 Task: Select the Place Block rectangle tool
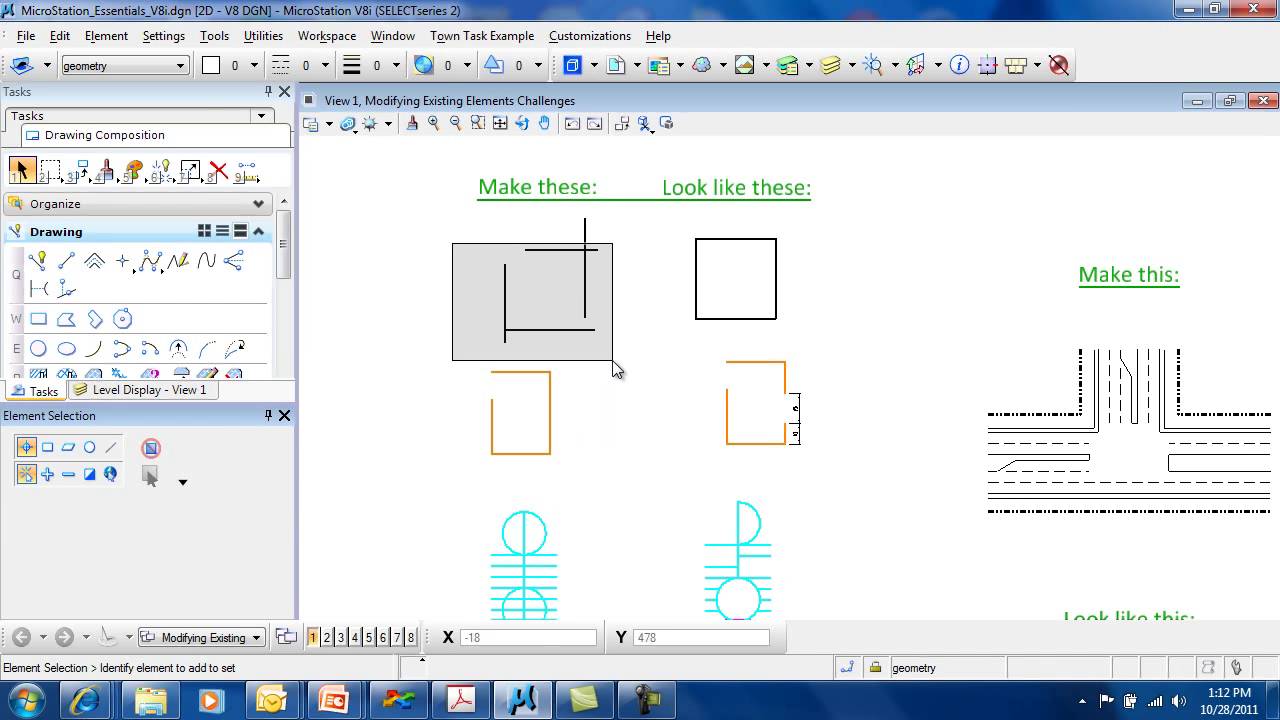[38, 319]
